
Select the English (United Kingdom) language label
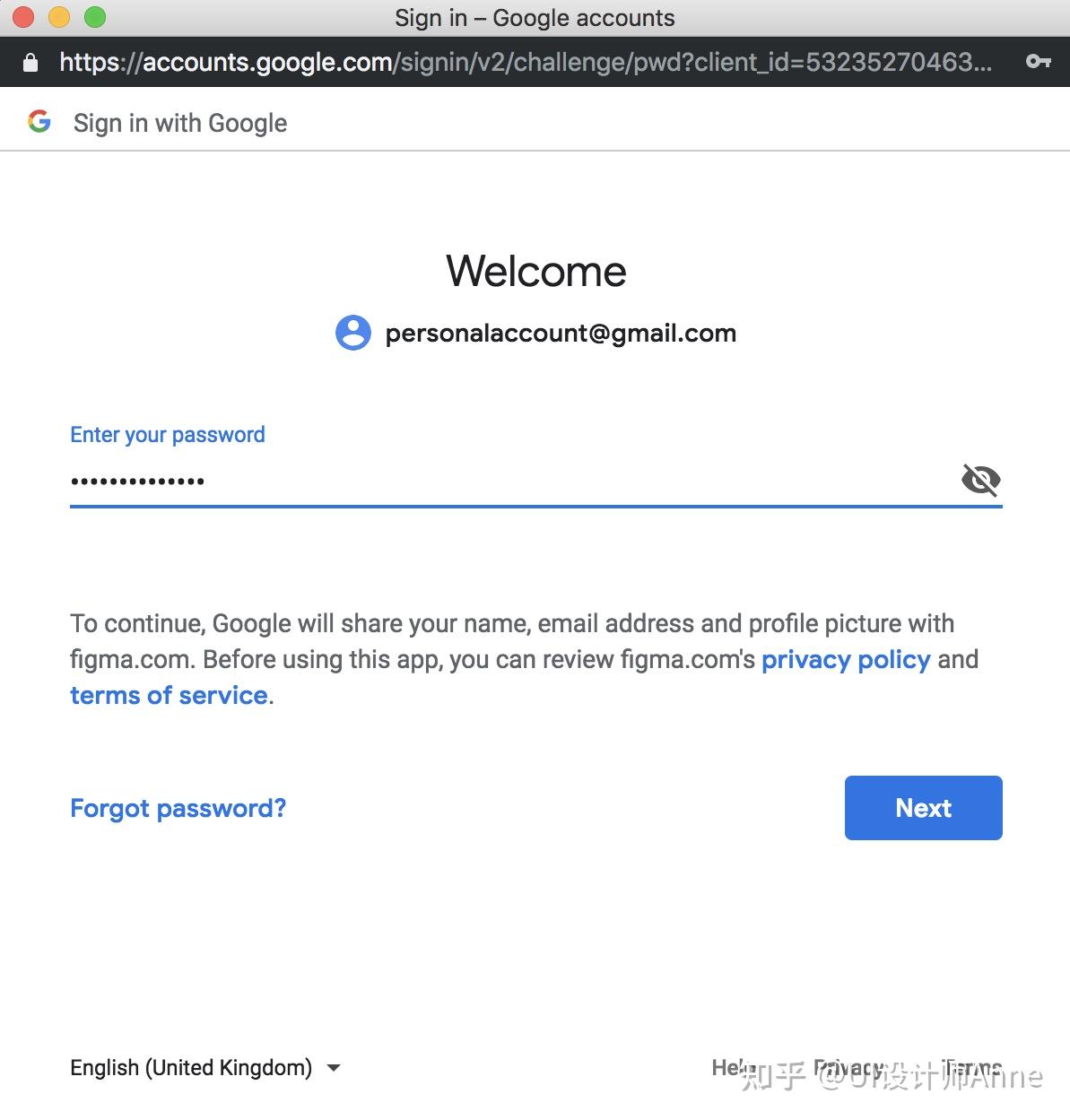click(191, 1067)
